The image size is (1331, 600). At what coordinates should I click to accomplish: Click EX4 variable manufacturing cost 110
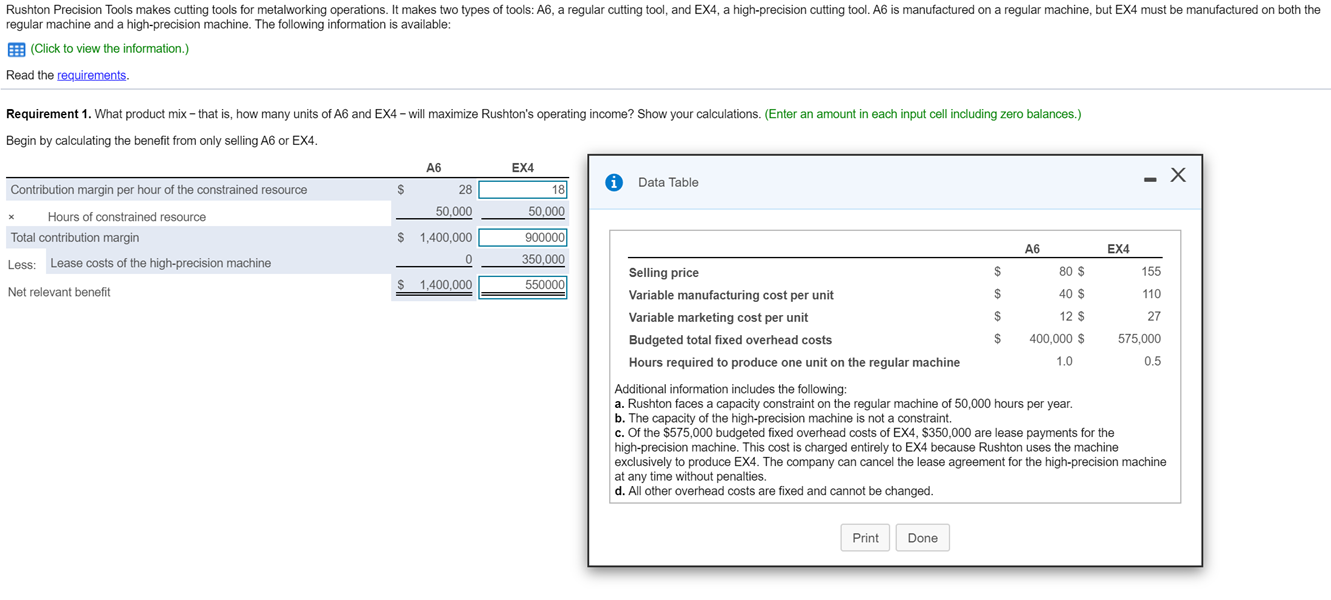click(x=1151, y=294)
